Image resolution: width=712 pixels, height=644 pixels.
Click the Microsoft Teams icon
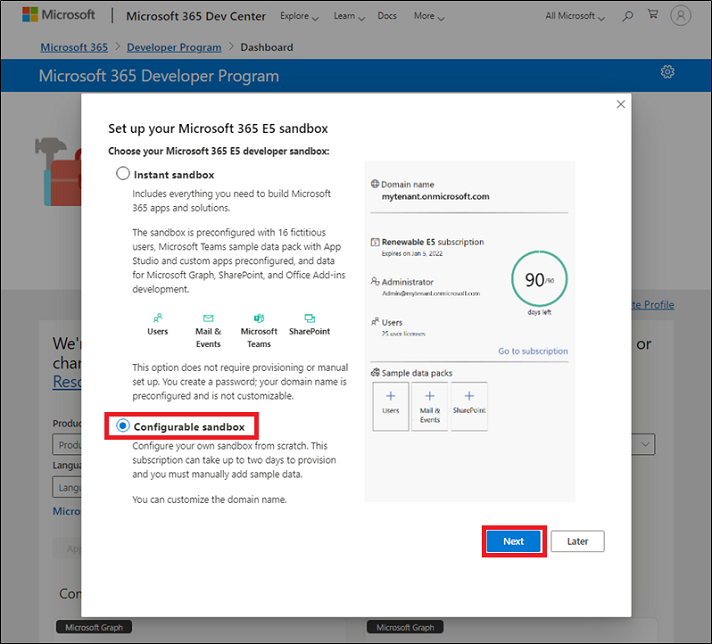(x=259, y=318)
